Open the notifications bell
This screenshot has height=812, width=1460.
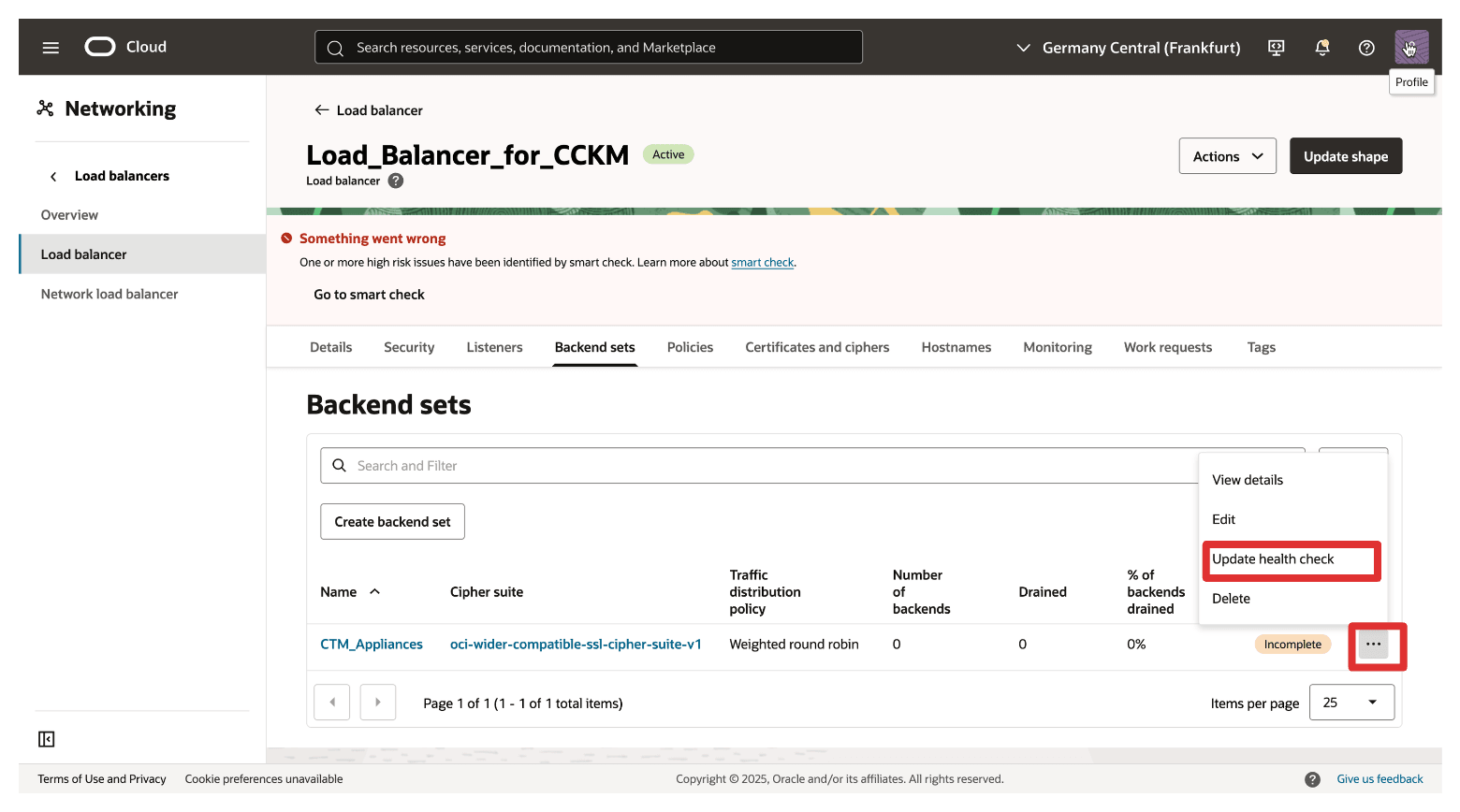(x=1321, y=48)
